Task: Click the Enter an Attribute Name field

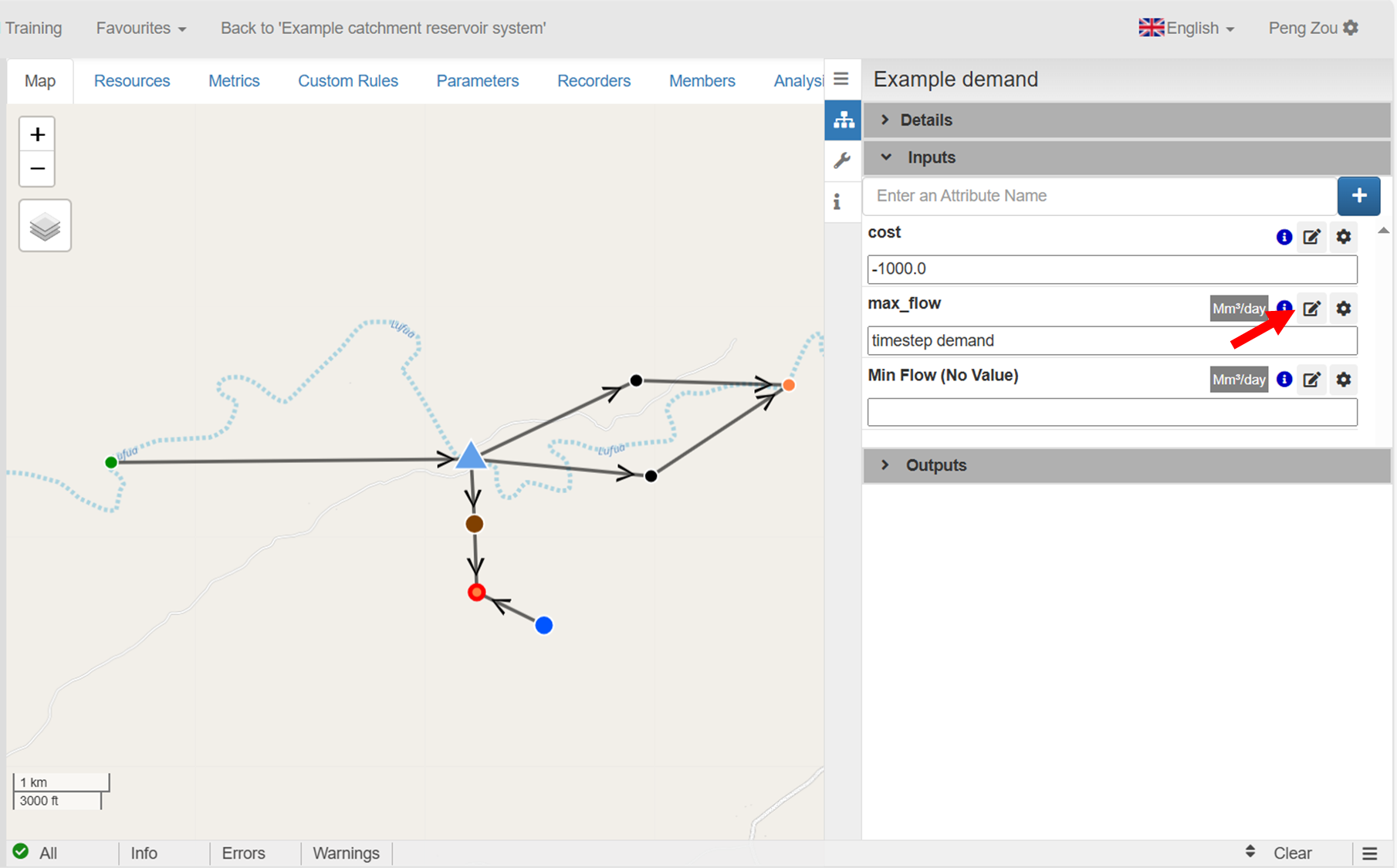Action: coord(1100,196)
